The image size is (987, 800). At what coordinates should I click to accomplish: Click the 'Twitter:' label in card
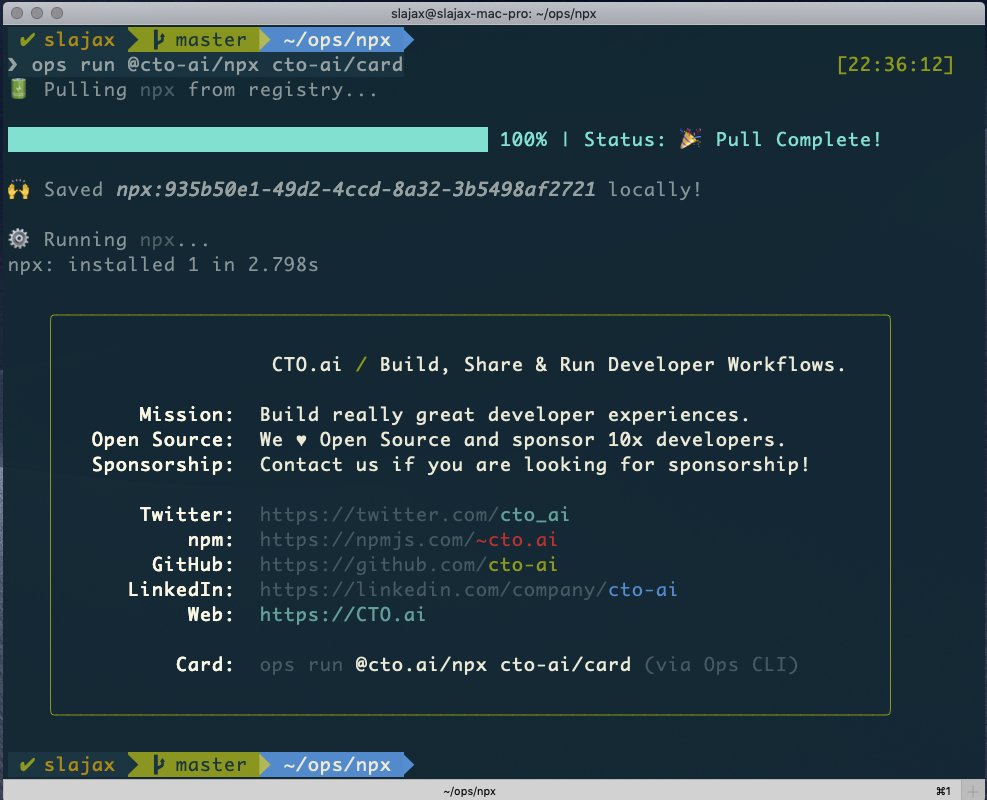(186, 515)
